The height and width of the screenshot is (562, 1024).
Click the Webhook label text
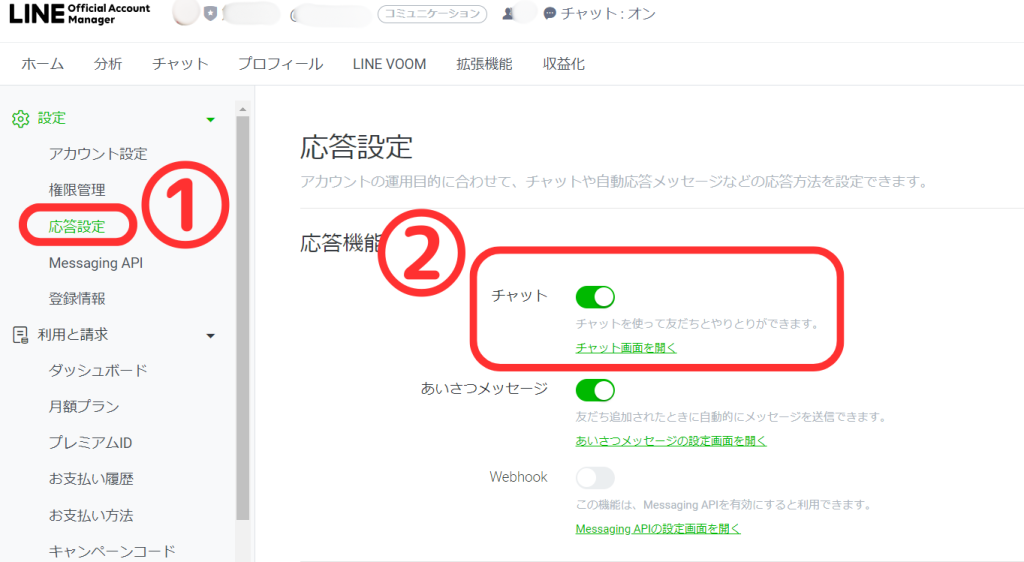[x=519, y=477]
